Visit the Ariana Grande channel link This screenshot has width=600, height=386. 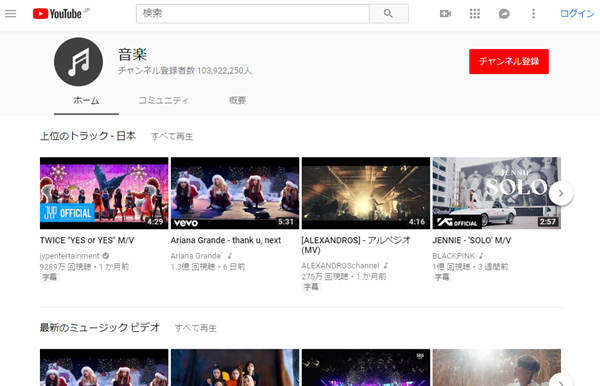coord(196,256)
